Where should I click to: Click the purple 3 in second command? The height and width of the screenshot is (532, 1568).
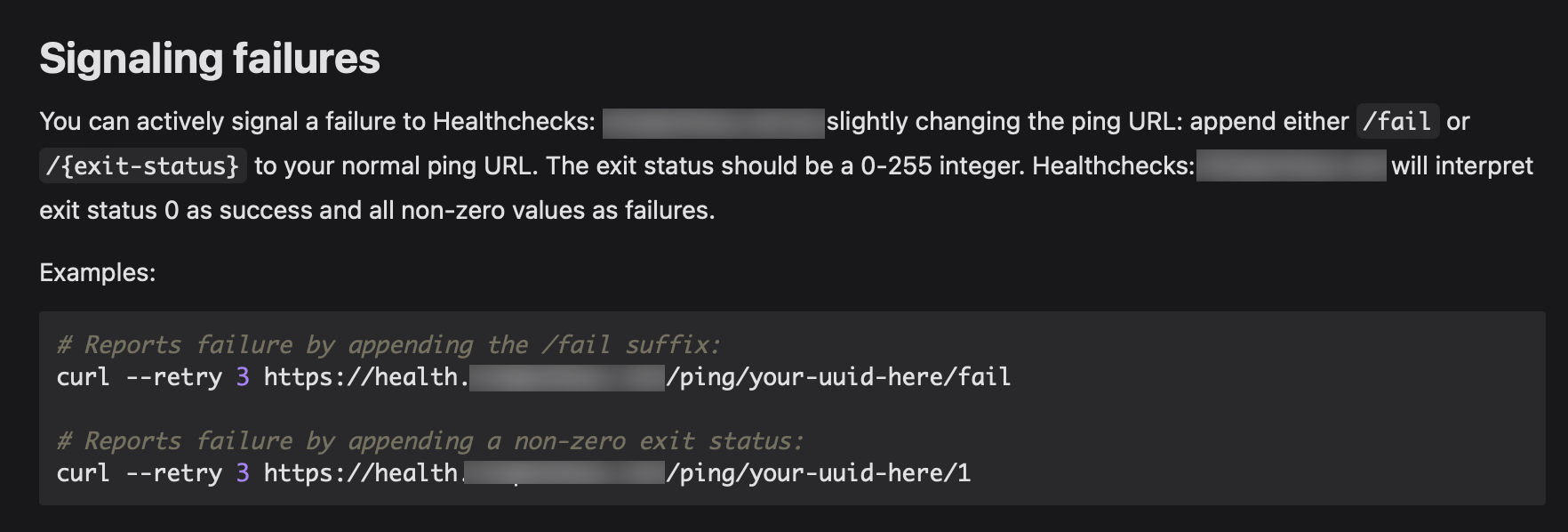click(x=243, y=473)
